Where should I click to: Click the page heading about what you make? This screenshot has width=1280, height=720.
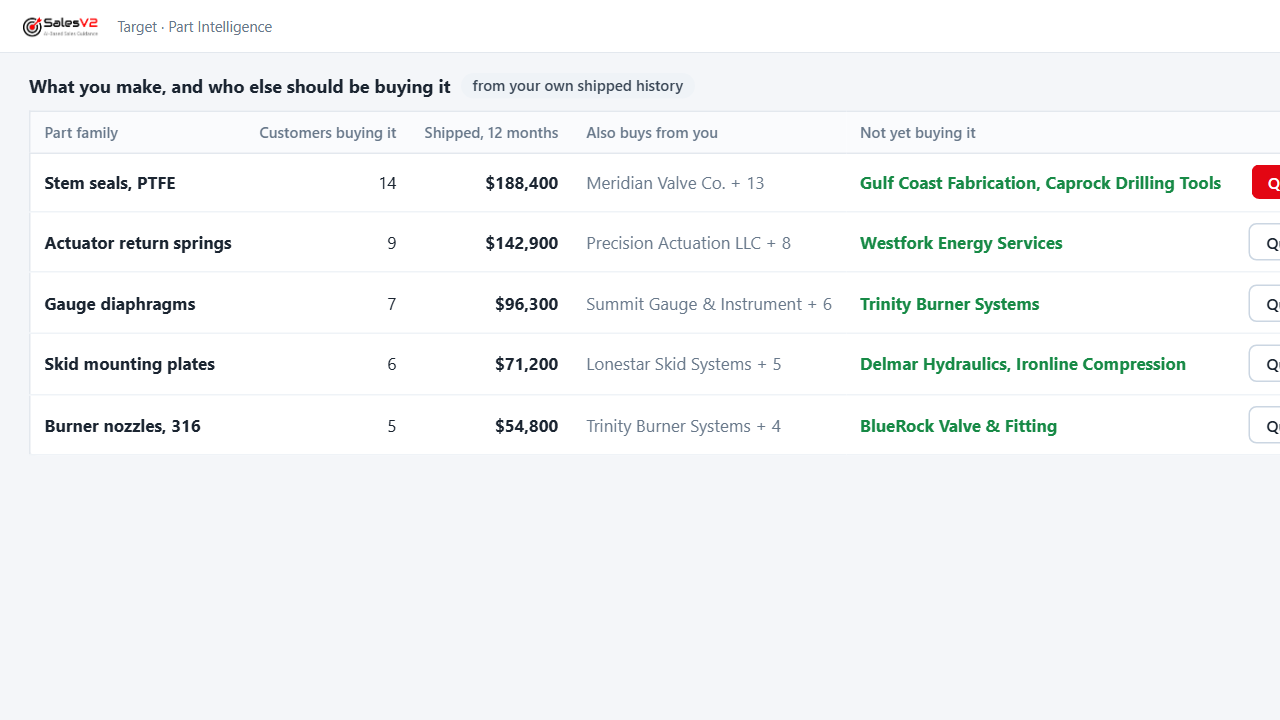[x=240, y=87]
